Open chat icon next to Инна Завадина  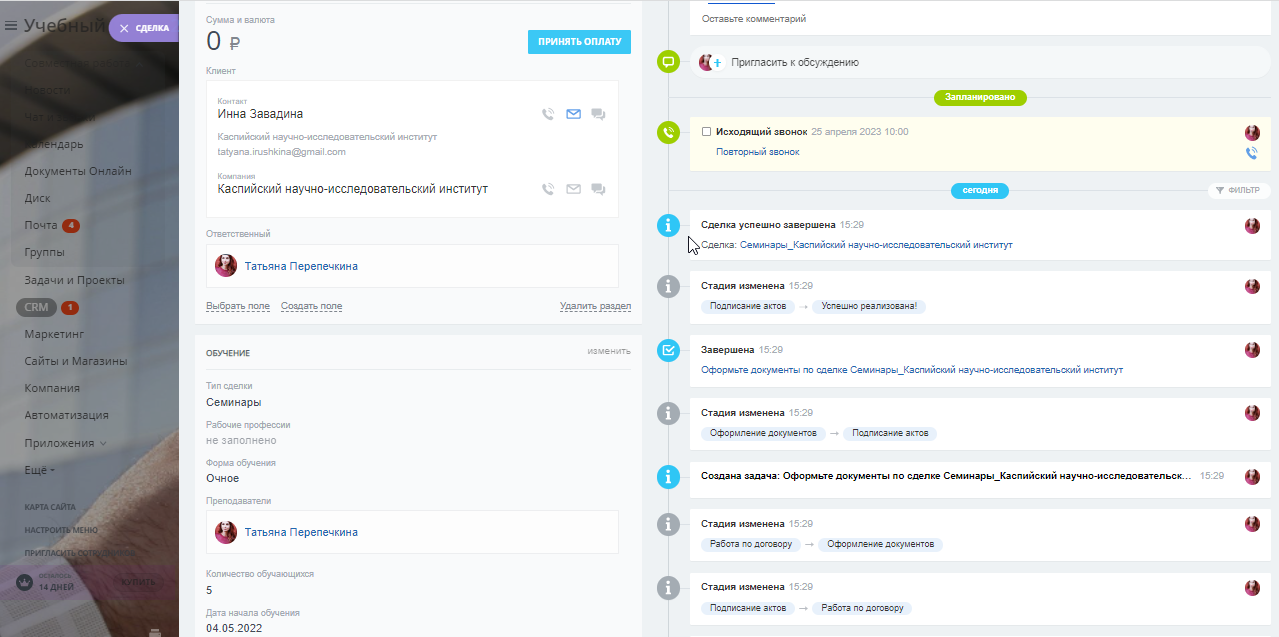[598, 114]
